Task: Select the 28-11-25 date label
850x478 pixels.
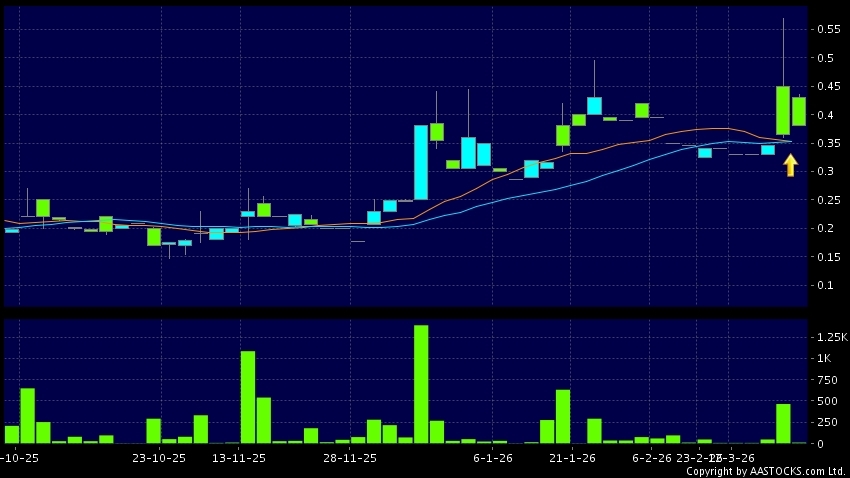Action: coord(350,458)
